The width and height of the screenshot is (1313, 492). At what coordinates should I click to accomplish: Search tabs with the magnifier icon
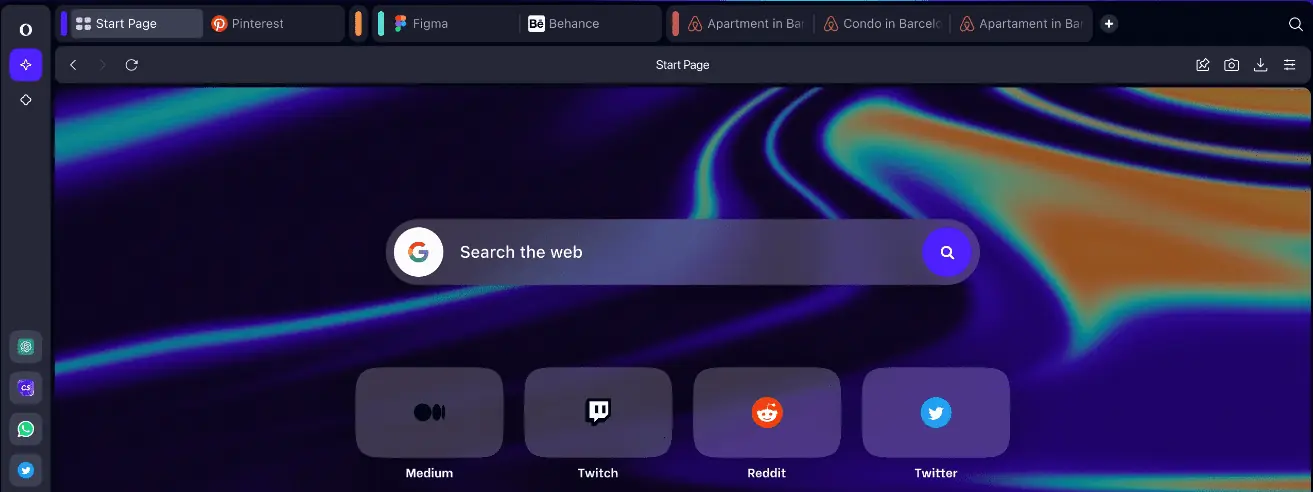click(x=1295, y=24)
